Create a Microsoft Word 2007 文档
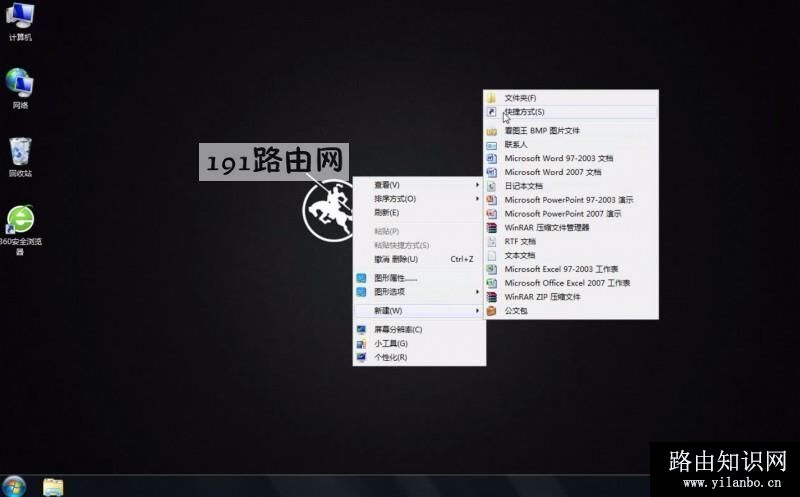Screen dimensions: 800x497 pos(570,172)
